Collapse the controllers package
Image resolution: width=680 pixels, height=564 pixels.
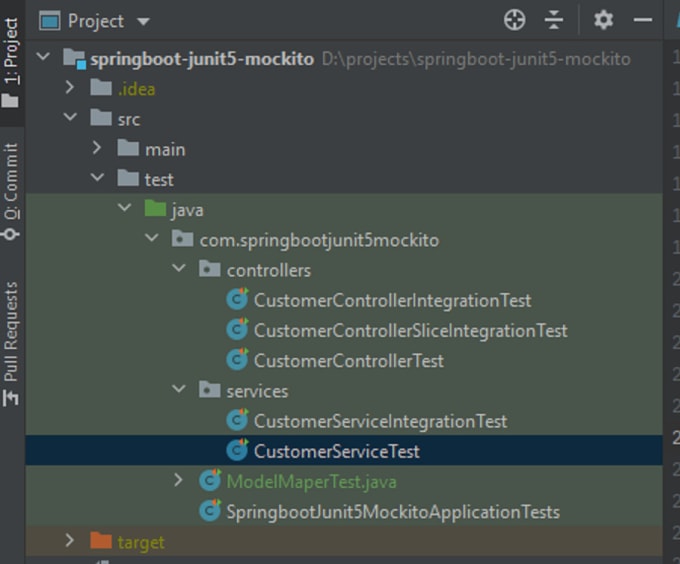(179, 268)
